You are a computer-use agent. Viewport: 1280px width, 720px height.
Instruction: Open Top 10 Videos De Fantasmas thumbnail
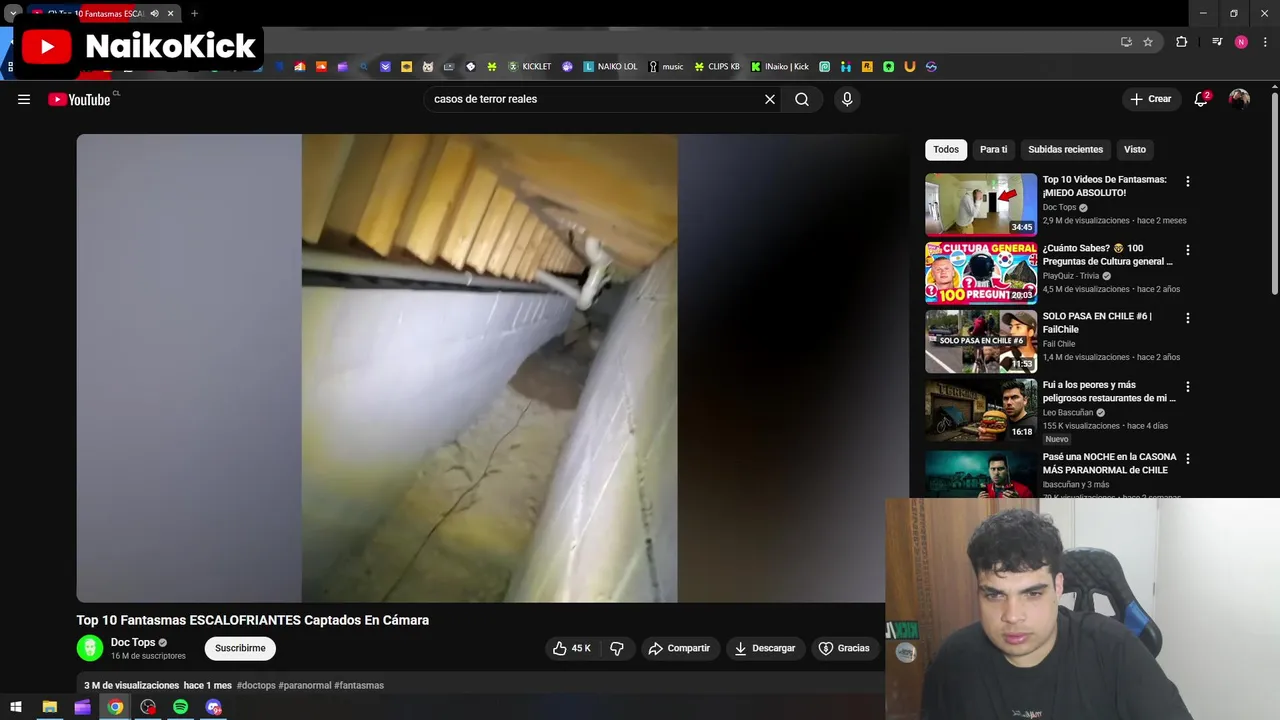click(x=981, y=205)
